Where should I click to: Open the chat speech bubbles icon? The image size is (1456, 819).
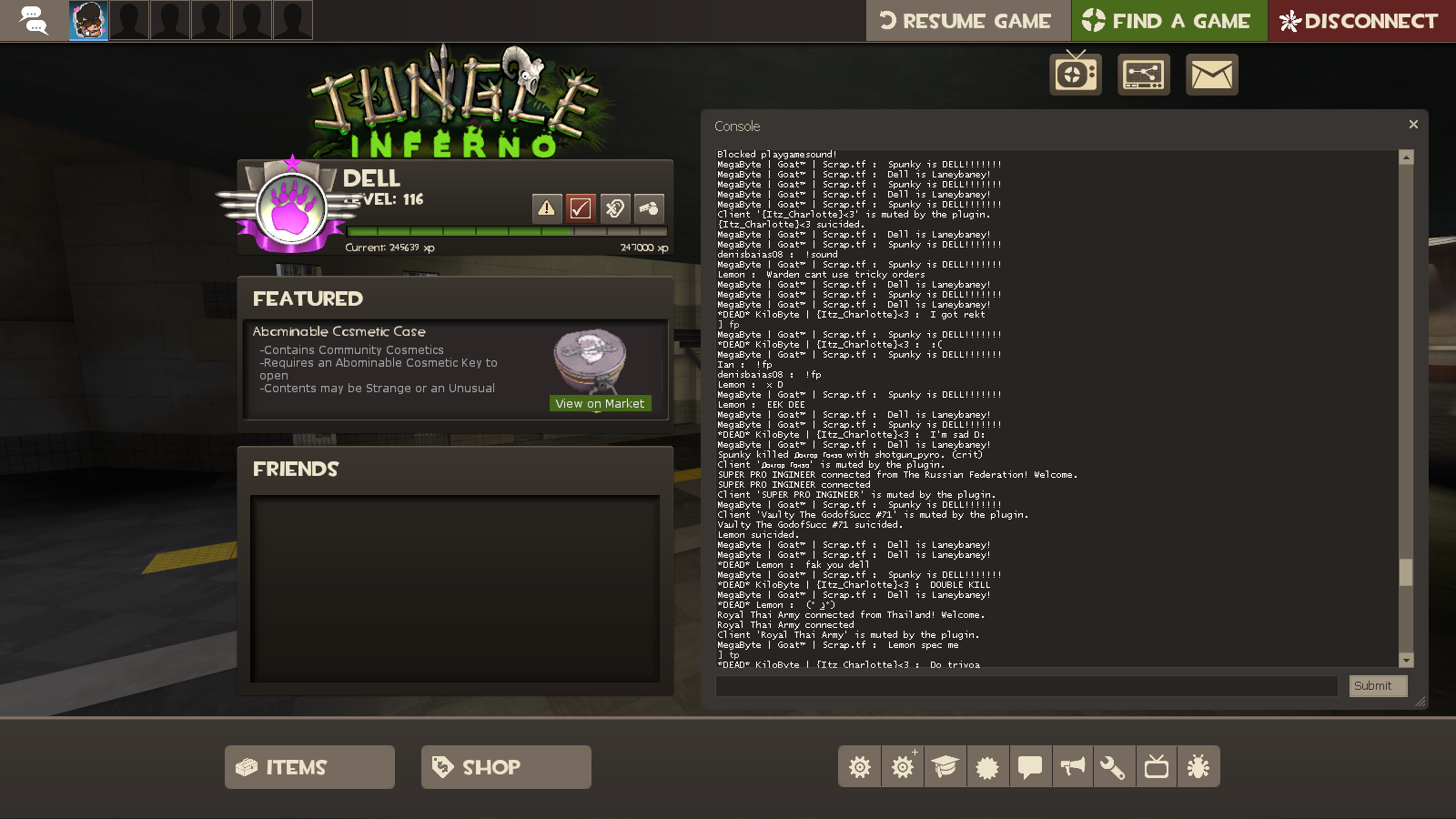34,20
